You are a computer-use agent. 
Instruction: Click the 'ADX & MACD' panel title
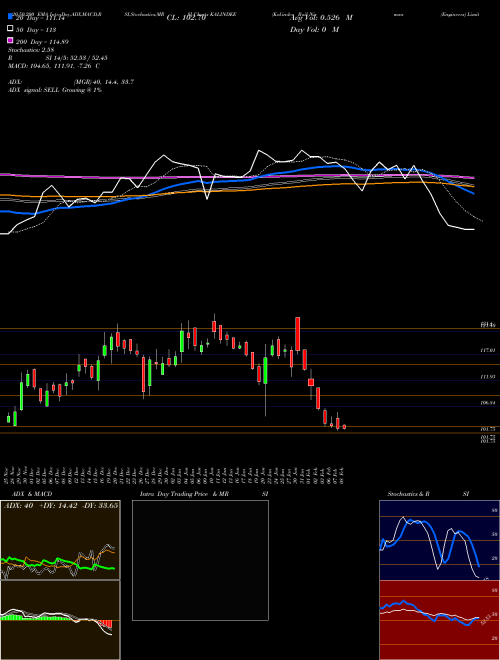pos(32,494)
